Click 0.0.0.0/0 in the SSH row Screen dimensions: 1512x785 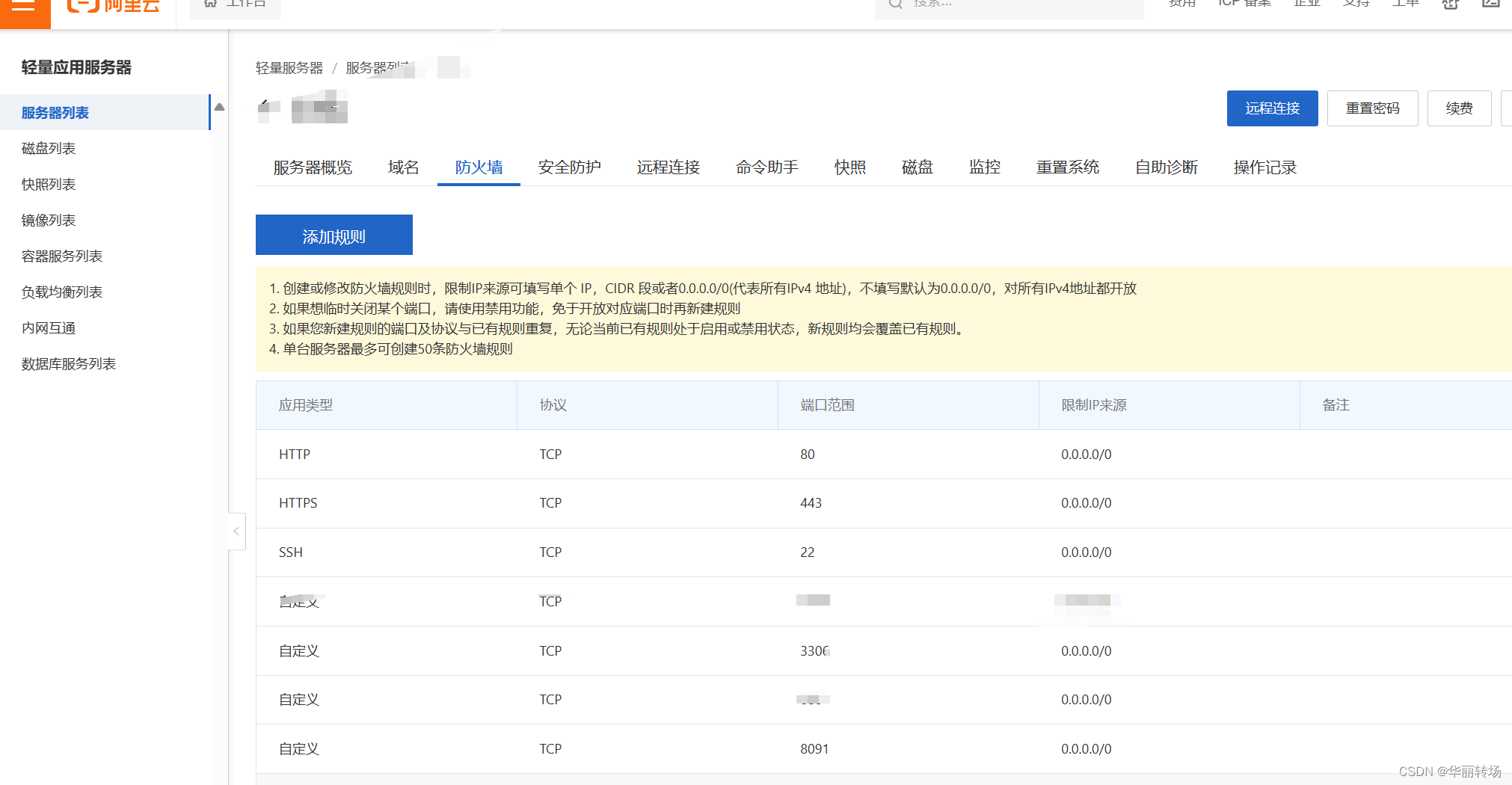coord(1087,552)
